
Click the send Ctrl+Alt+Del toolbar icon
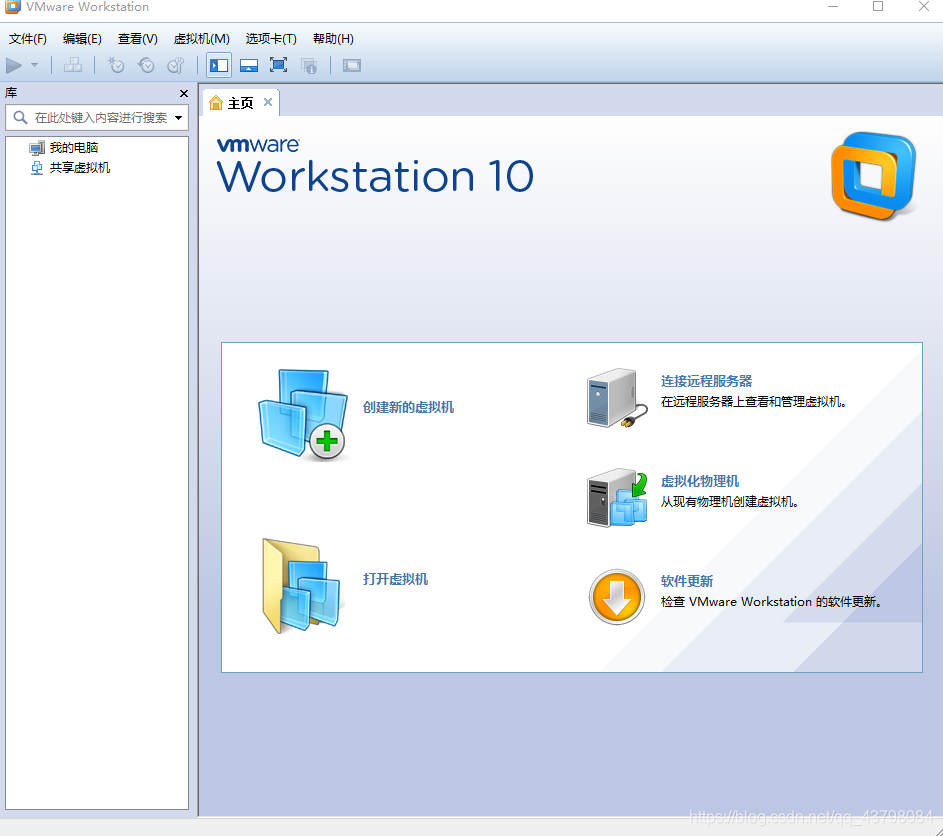73,65
